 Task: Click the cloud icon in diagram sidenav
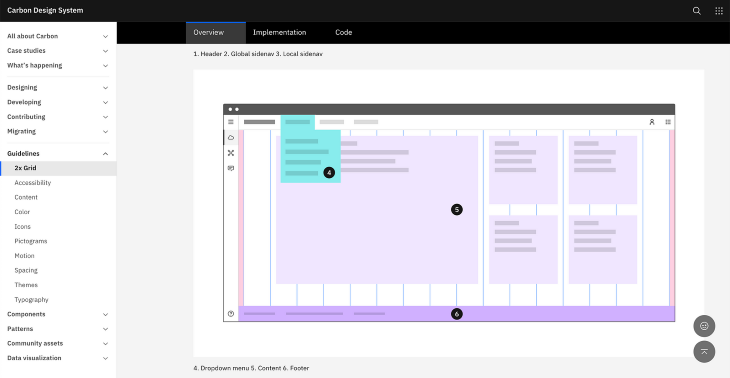(x=230, y=137)
